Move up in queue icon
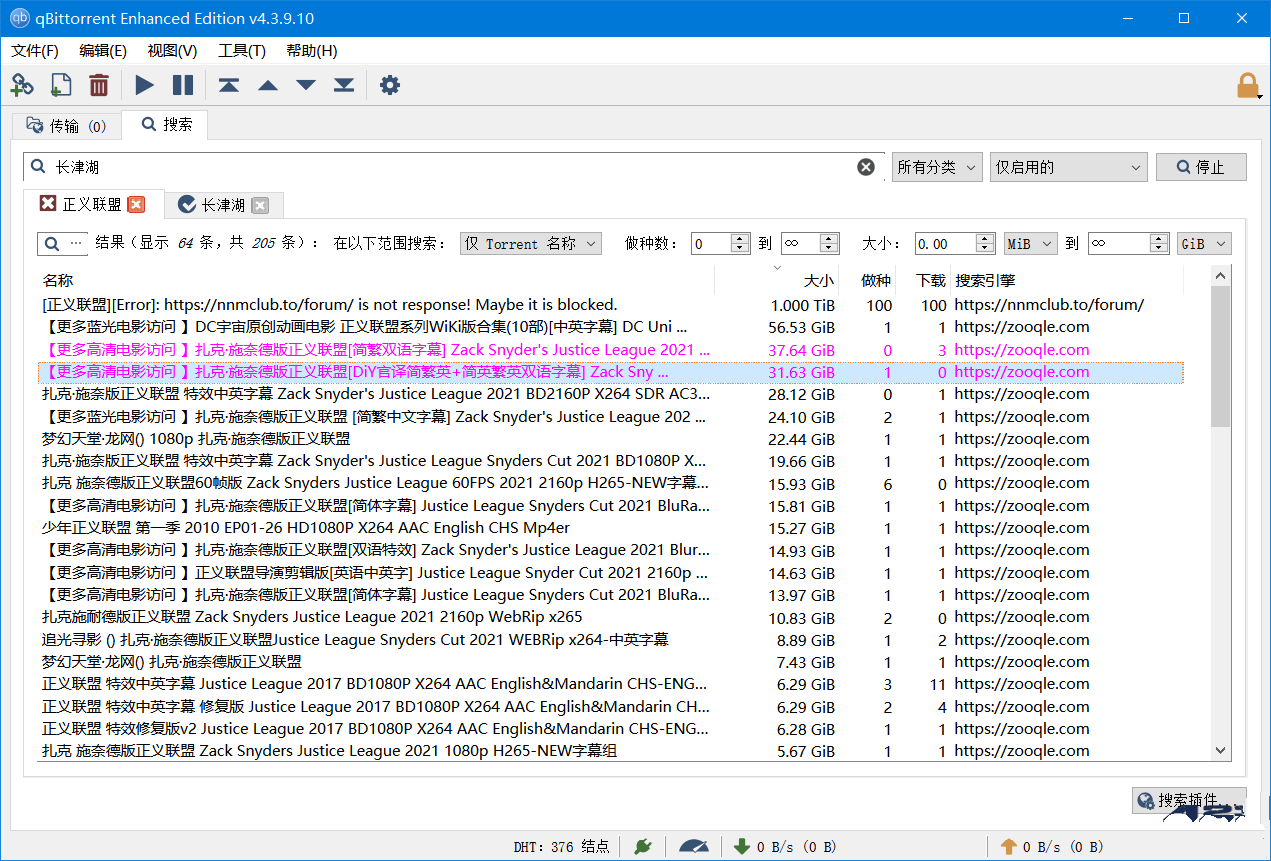 pos(268,86)
